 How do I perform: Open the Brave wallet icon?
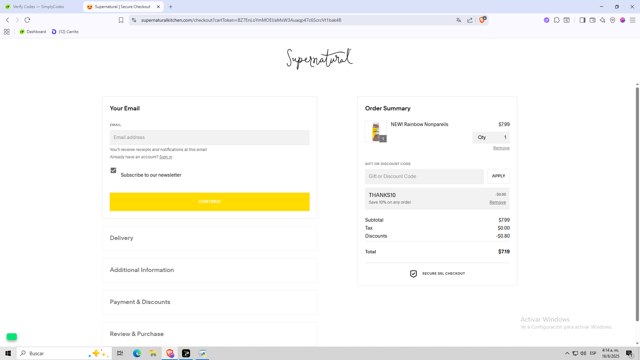pos(592,20)
